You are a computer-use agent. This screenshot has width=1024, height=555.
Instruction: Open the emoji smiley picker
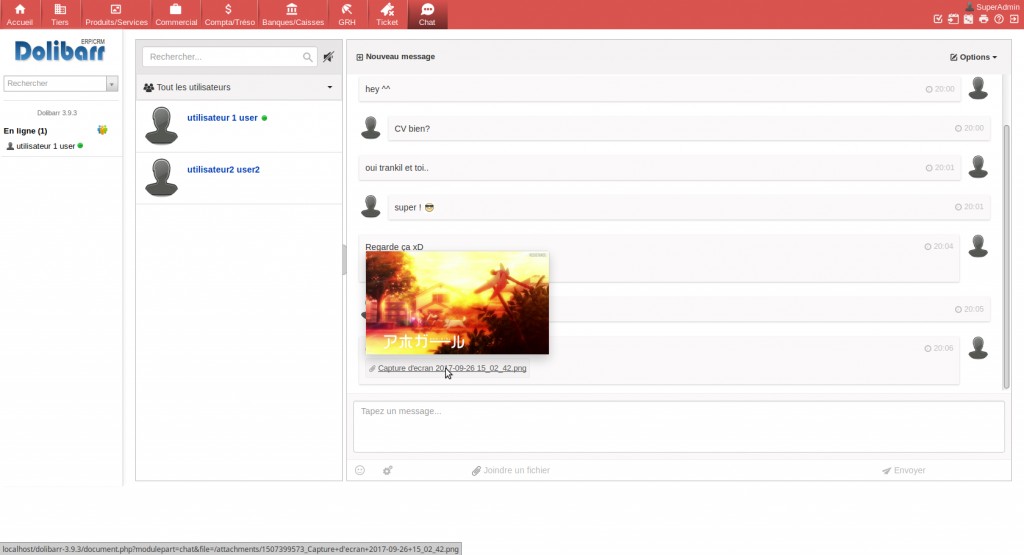[x=360, y=470]
